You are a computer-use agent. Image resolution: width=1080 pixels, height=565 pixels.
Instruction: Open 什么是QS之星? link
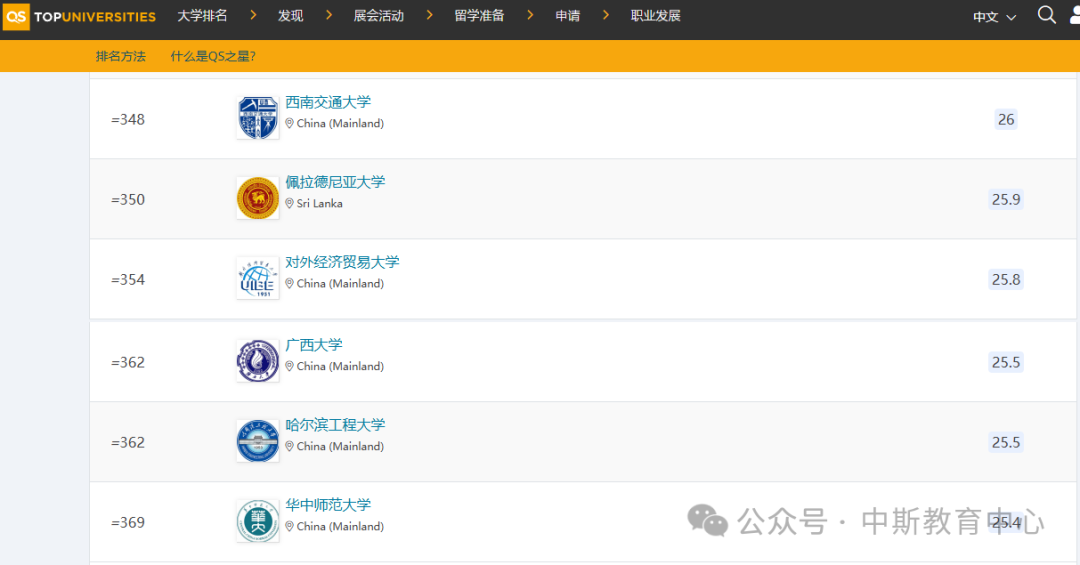[x=213, y=56]
